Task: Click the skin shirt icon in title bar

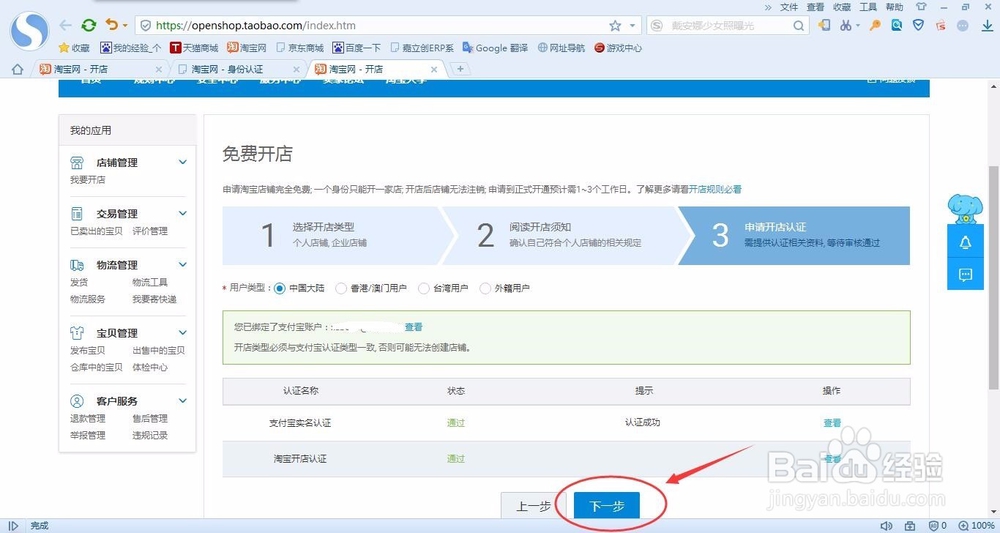Action: coord(921,7)
